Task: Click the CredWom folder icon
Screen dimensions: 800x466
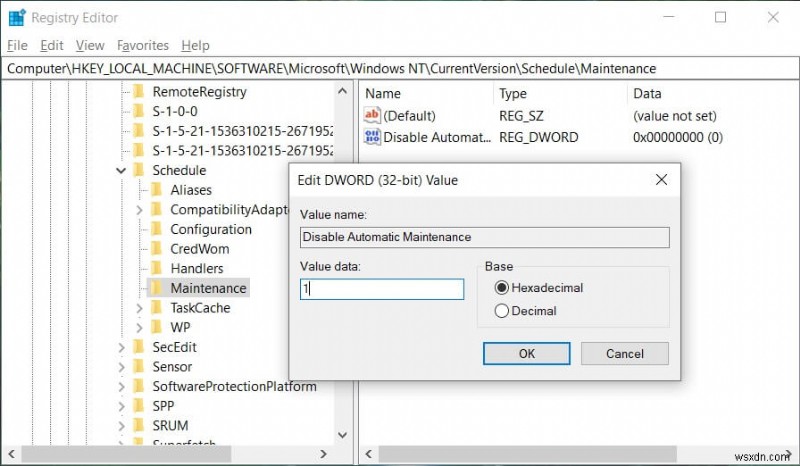Action: click(156, 249)
